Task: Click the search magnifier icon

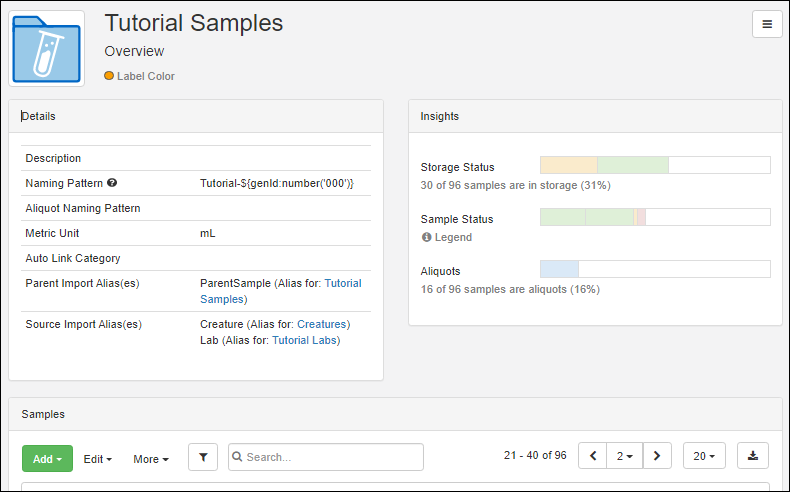Action: (x=237, y=457)
